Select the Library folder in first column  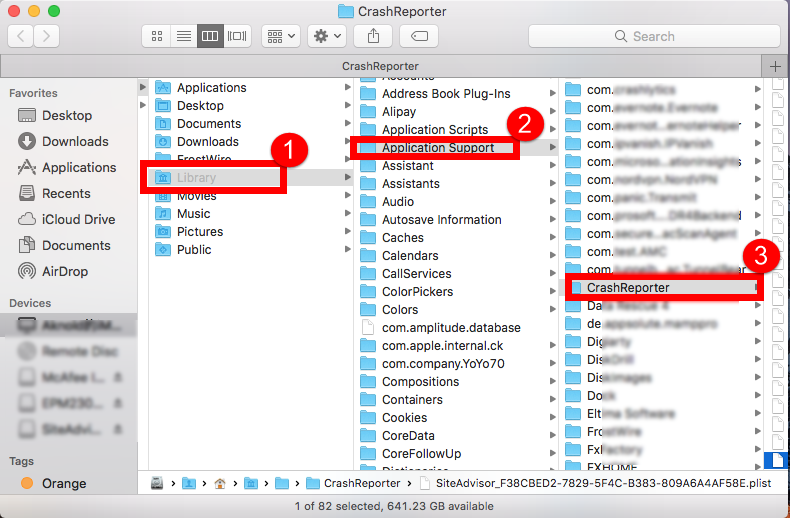(197, 177)
